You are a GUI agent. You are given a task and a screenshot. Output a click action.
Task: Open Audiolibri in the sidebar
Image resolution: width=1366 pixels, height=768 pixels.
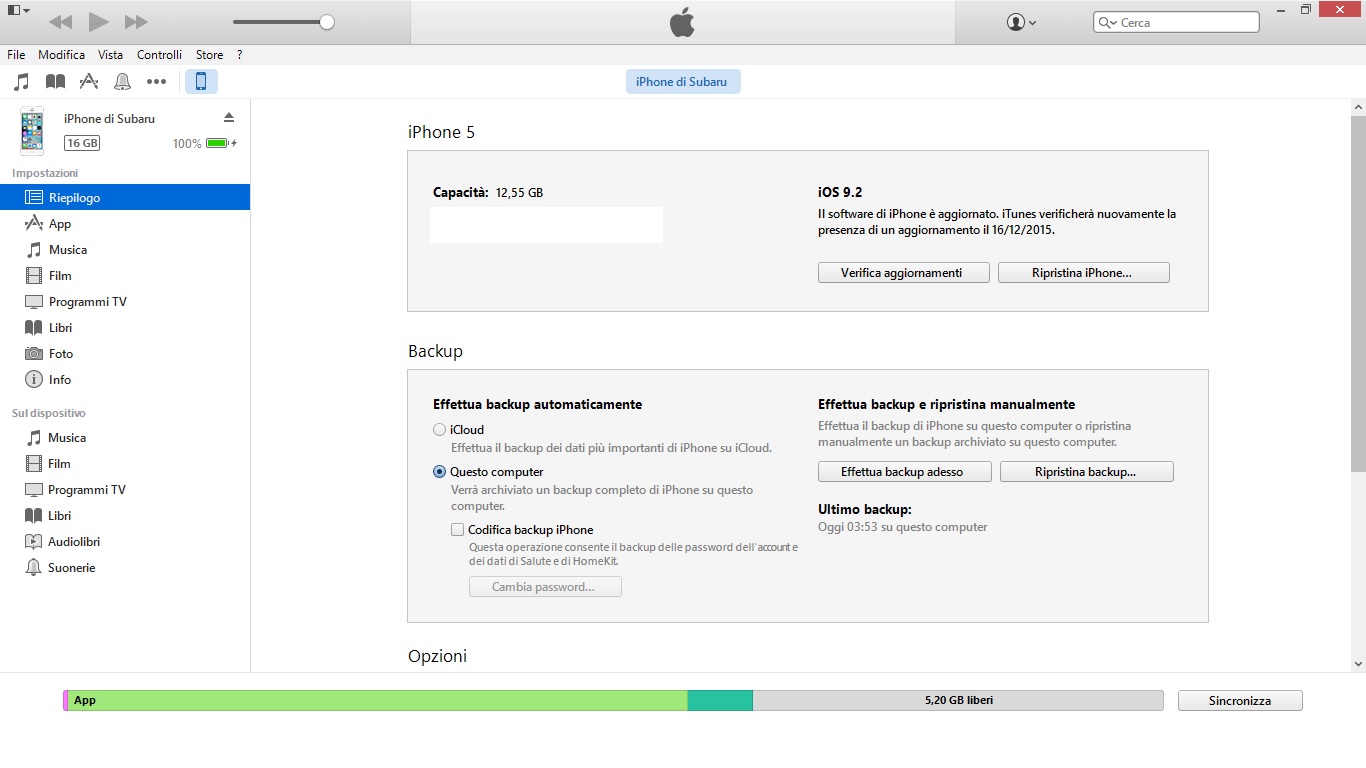[125, 542]
